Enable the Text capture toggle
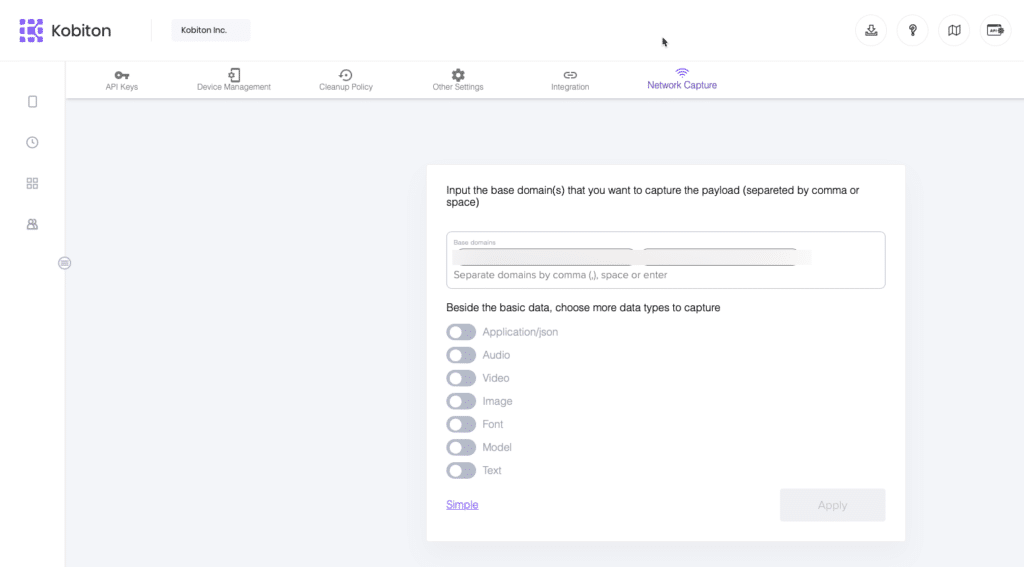Viewport: 1024px width, 567px height. 461,470
